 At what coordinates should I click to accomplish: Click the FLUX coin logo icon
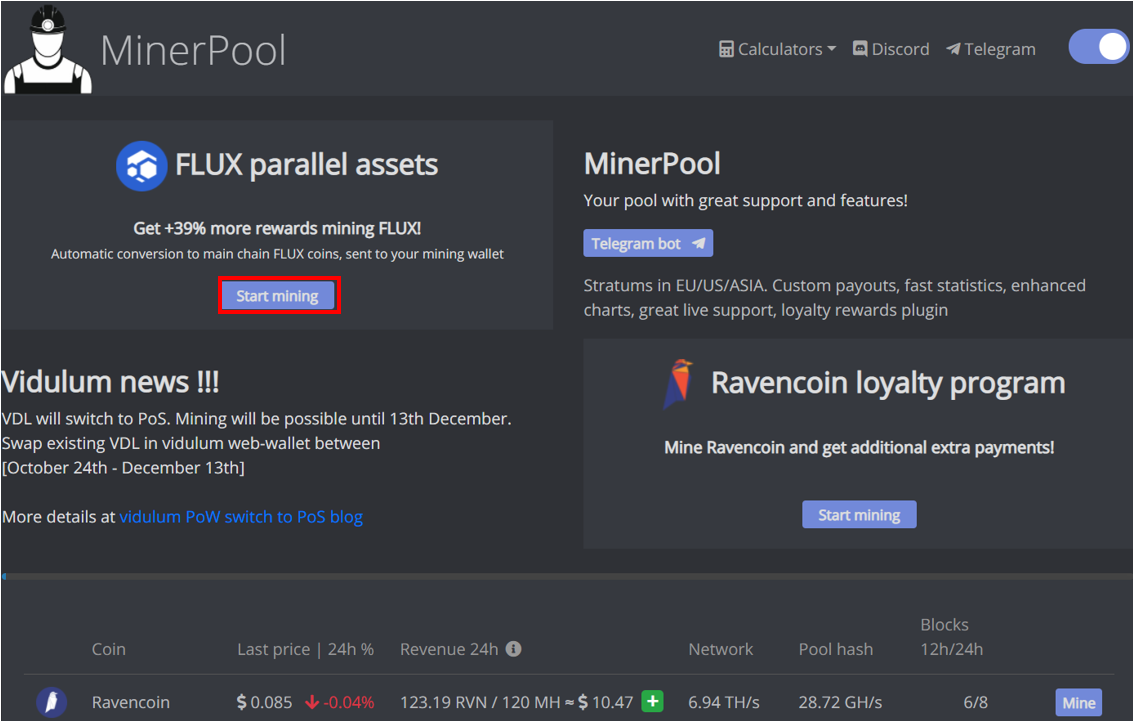[x=141, y=165]
